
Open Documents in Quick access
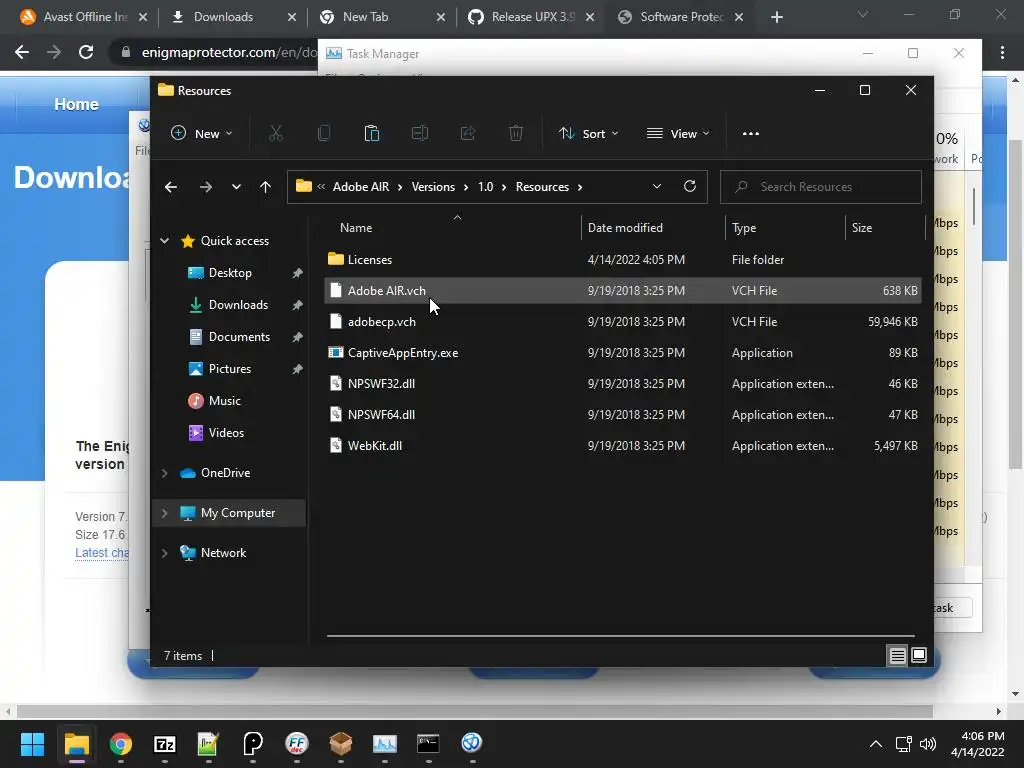coord(238,337)
